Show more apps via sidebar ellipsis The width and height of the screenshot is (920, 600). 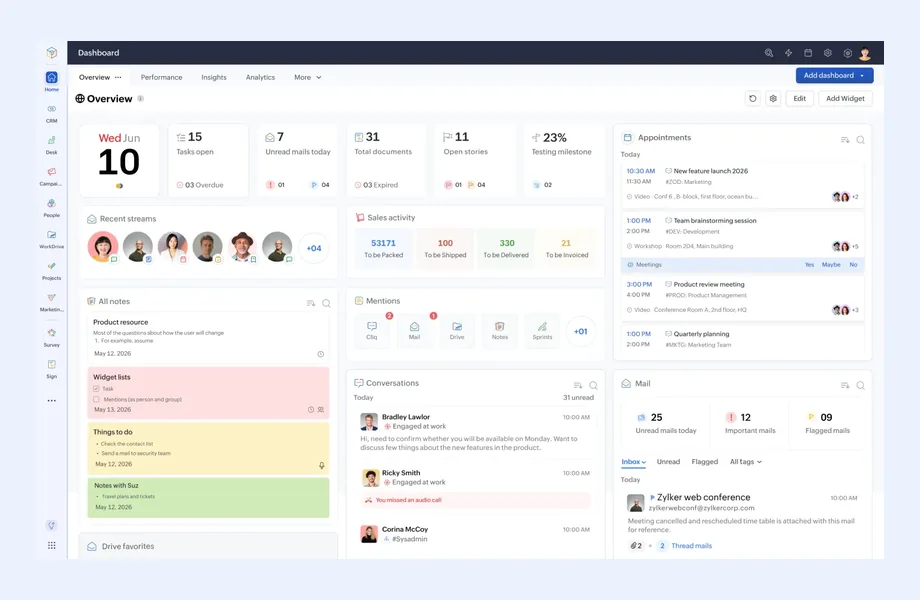(52, 401)
